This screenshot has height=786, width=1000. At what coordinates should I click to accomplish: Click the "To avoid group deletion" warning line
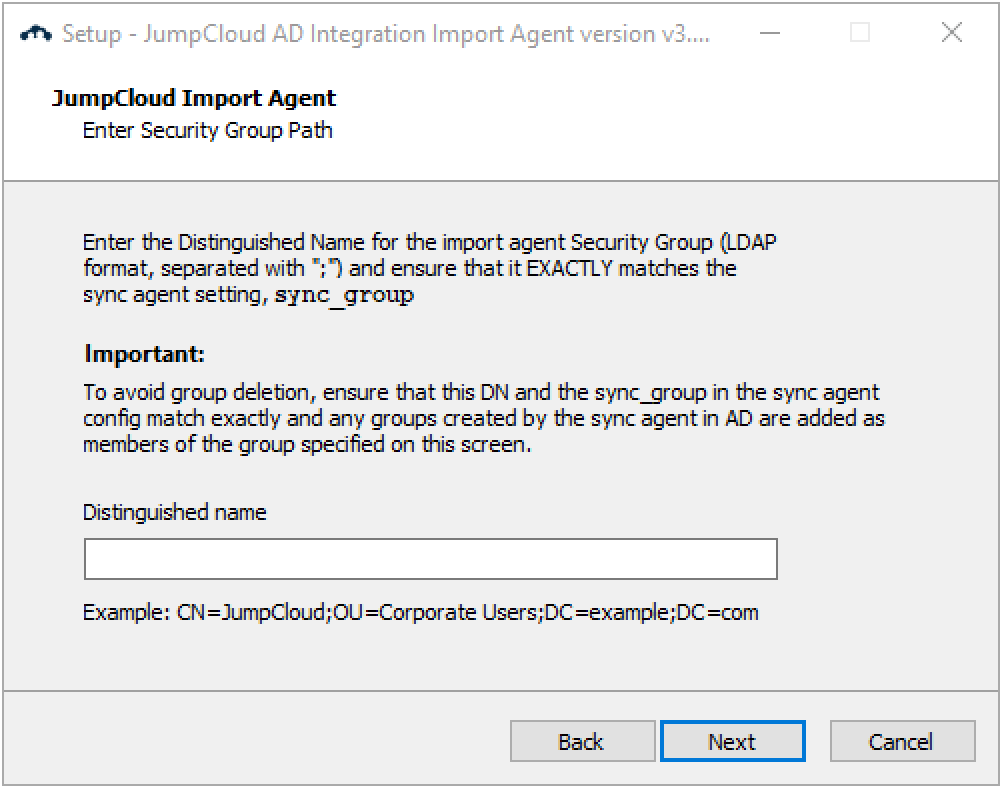(x=481, y=393)
